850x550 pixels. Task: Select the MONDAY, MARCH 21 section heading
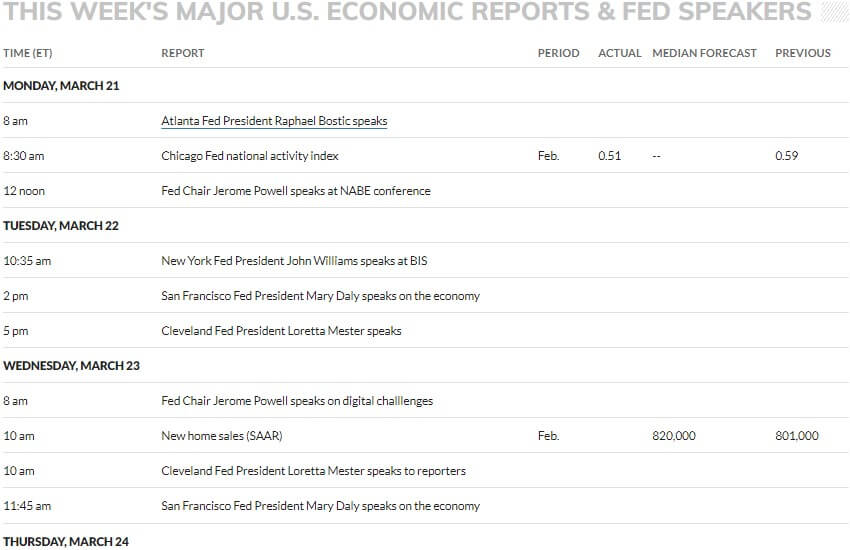(61, 86)
